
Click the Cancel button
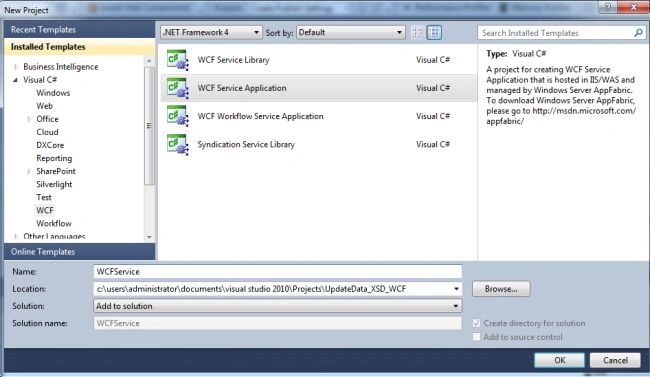(615, 360)
